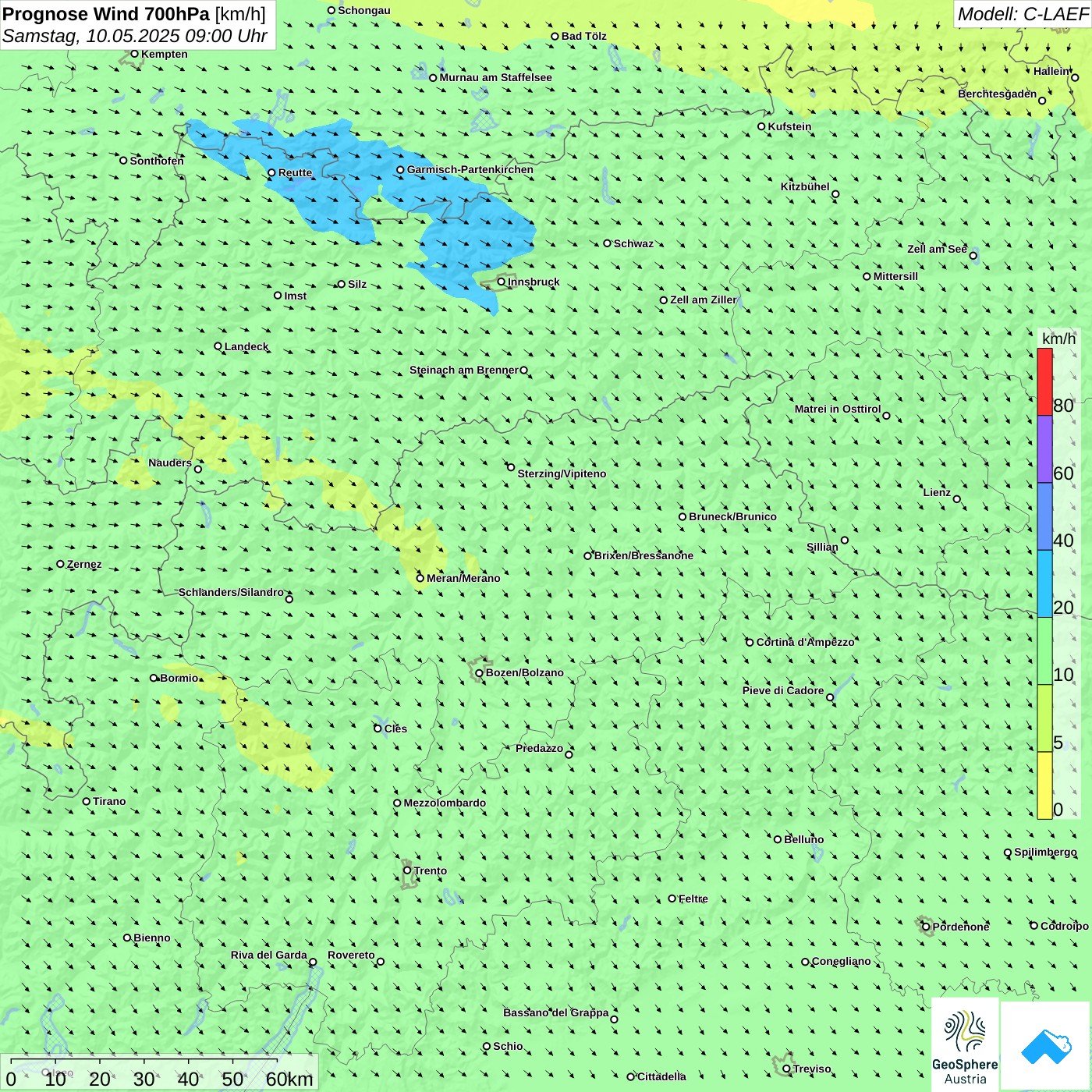Click the Kitzbühel city label
Screen dimensions: 1092x1092
click(x=805, y=186)
